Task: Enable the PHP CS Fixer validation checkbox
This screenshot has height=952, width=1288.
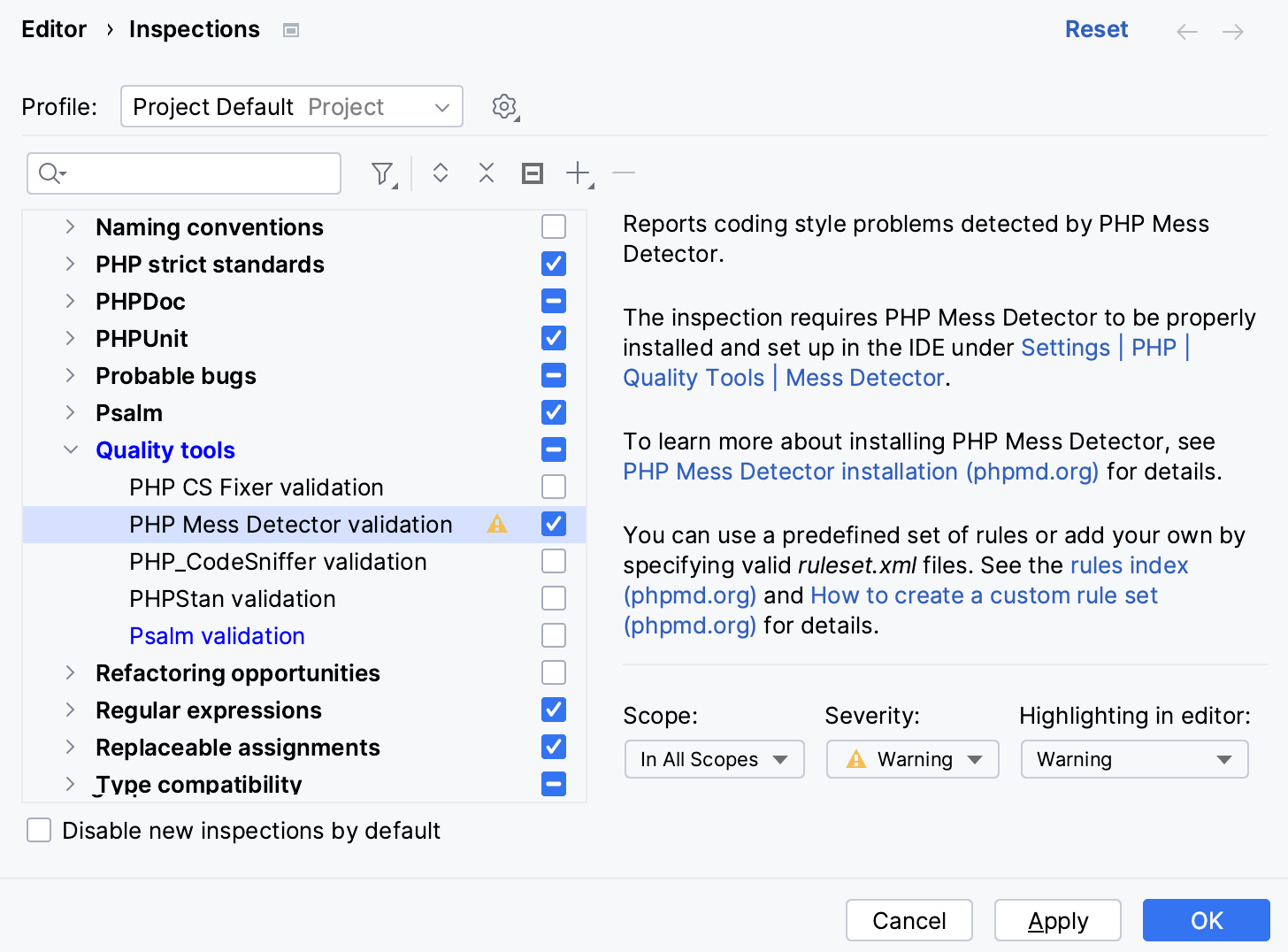Action: [x=553, y=487]
